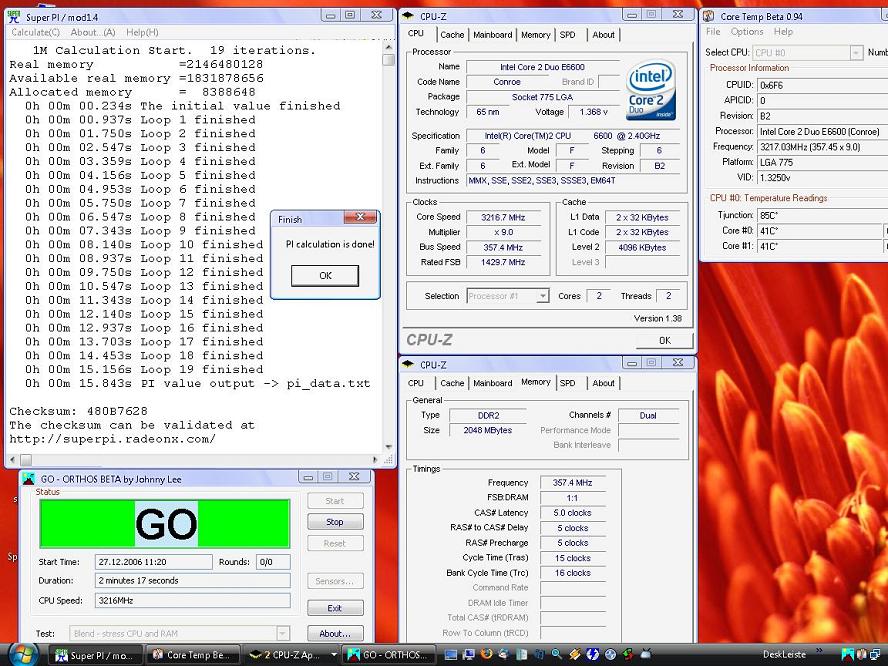888x666 pixels.
Task: Click OK in the Finish dialog
Action: pos(325,275)
